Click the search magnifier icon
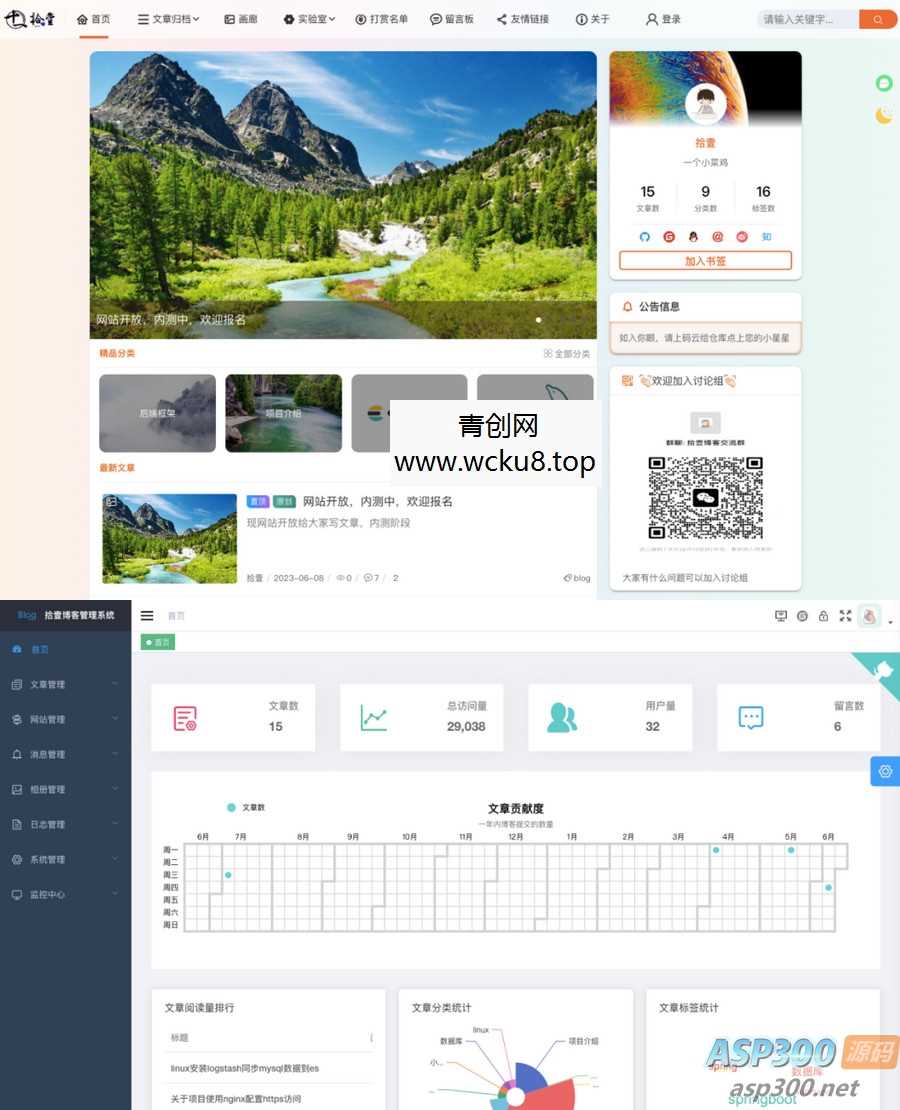The image size is (900, 1110). (x=877, y=18)
